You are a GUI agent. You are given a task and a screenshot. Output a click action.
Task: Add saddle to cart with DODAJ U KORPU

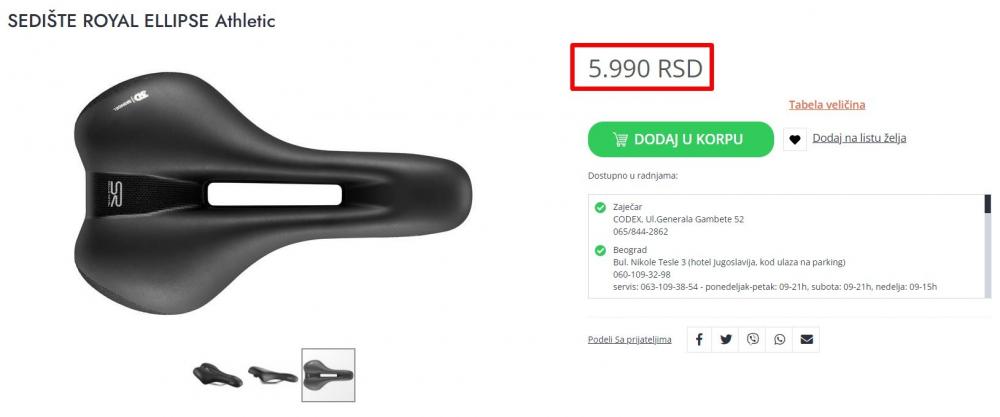click(680, 139)
